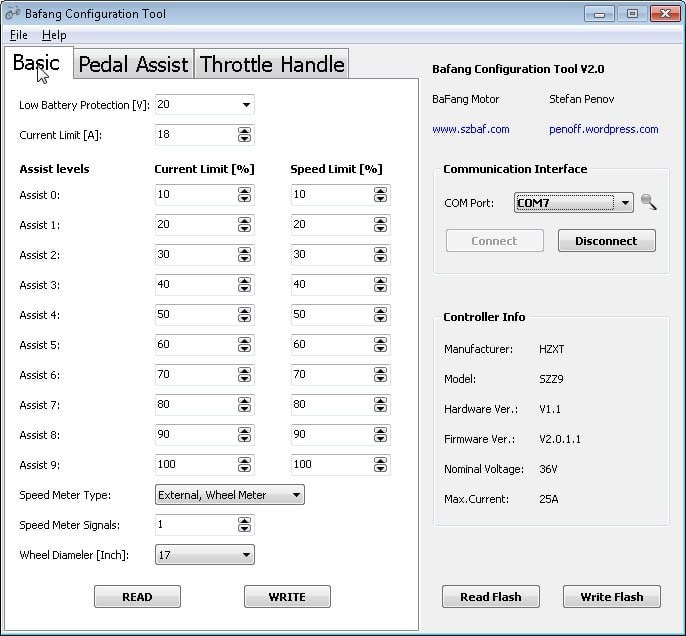The image size is (686, 636).
Task: Click the Stefan Penov author text
Action: [x=582, y=99]
